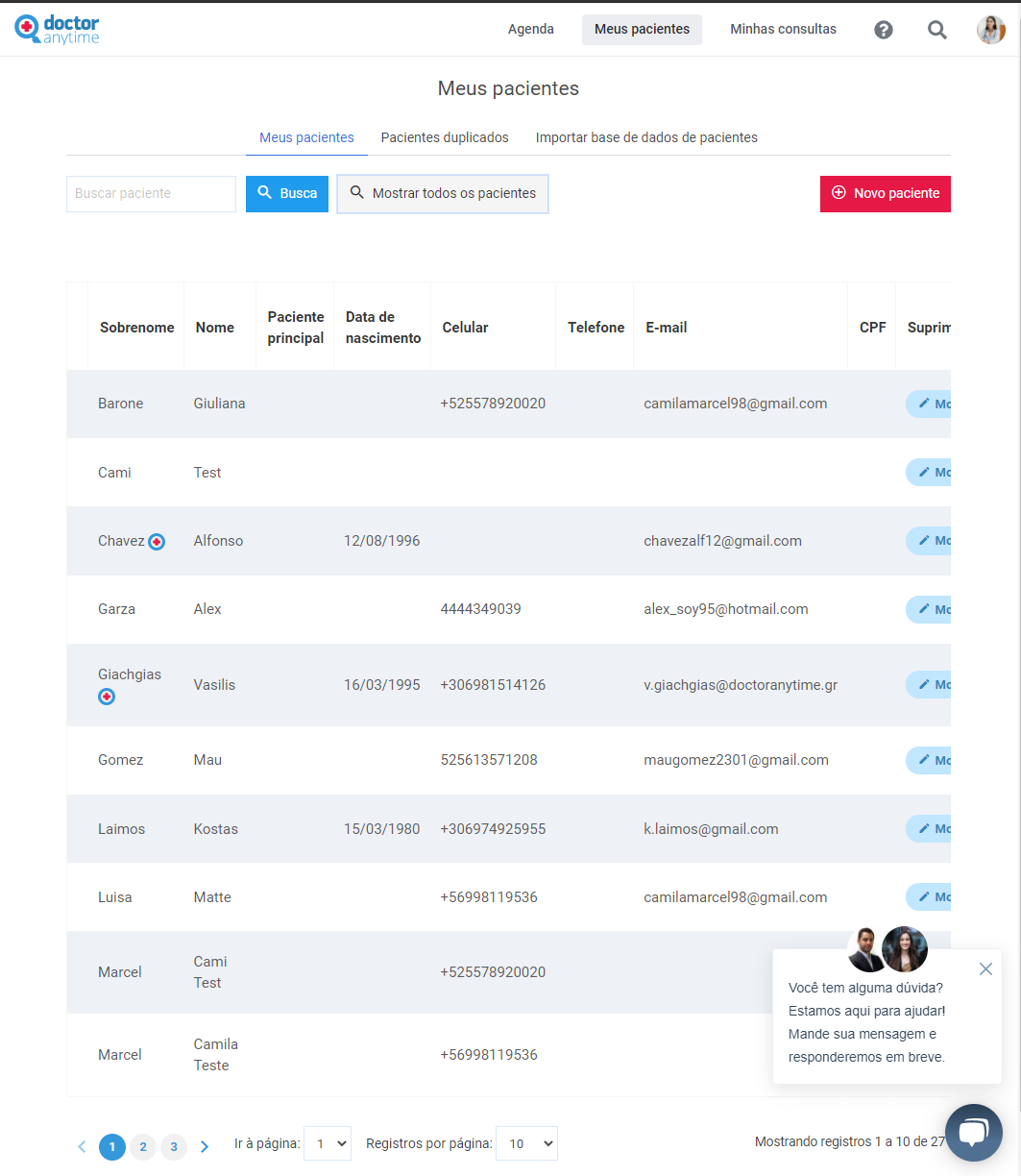Open Importar base de dados de pacientes tab
Viewport: 1021px width, 1176px height.
point(646,137)
